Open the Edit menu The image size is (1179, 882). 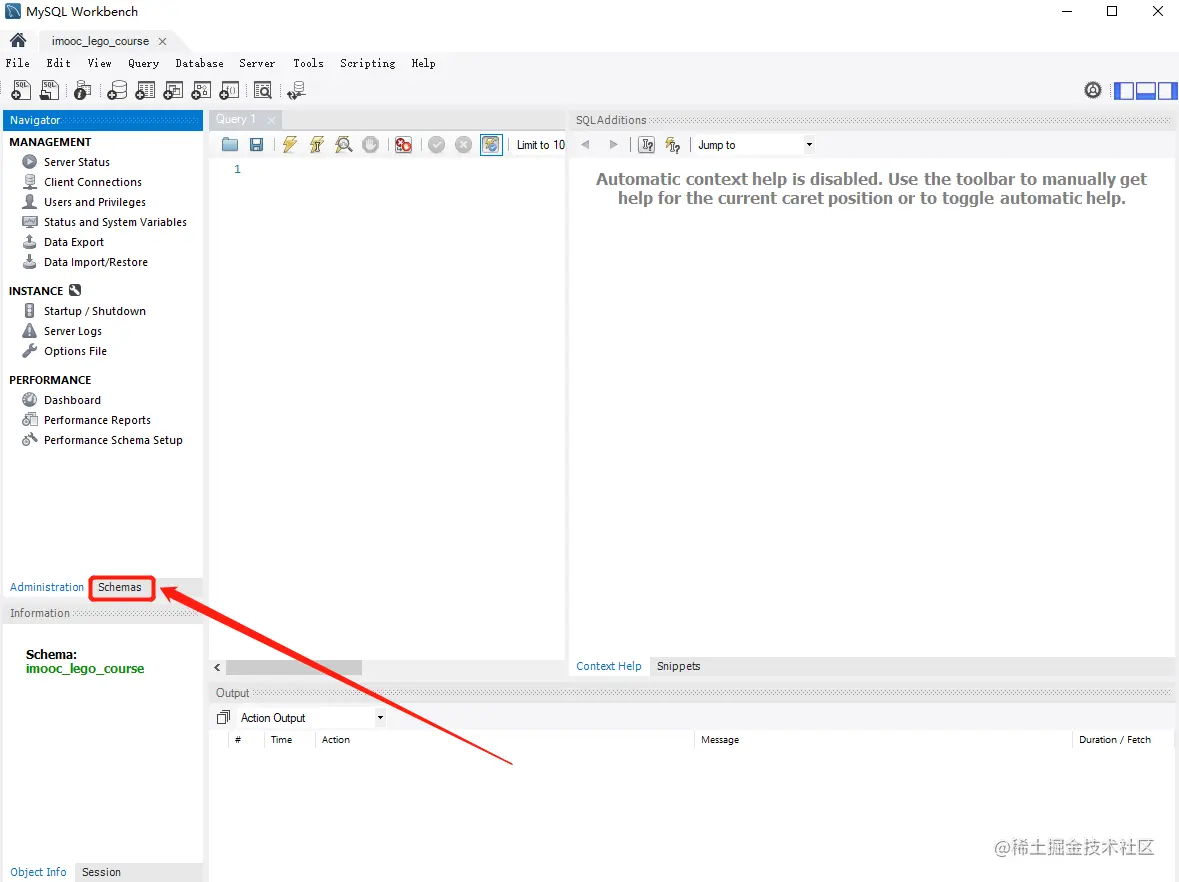tap(58, 63)
